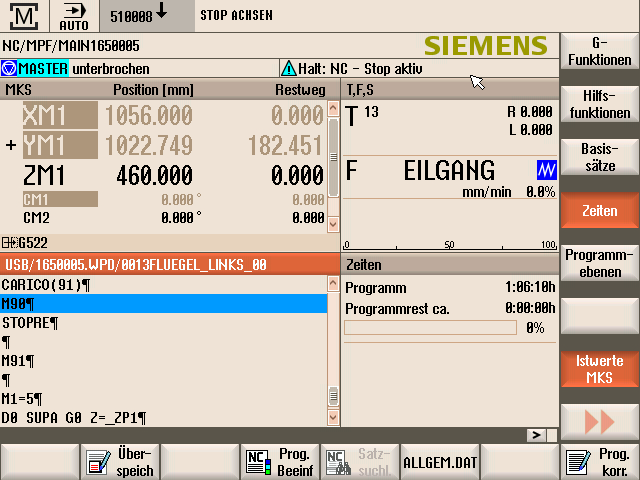The image size is (640, 480).
Task: Toggle Istwerte MKS coordinate display
Action: [599, 368]
